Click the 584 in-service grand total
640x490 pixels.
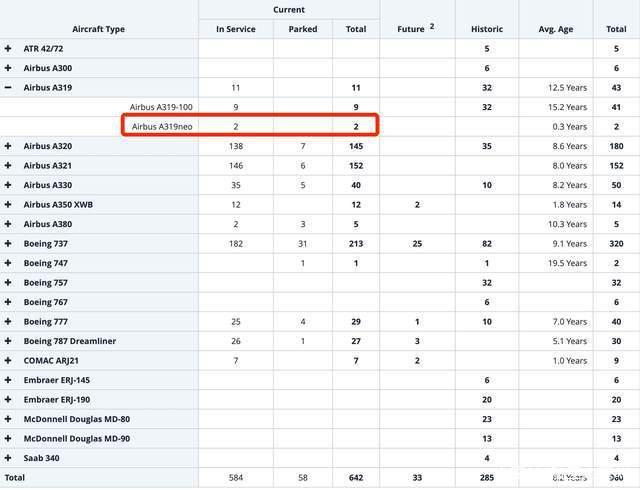(236, 478)
